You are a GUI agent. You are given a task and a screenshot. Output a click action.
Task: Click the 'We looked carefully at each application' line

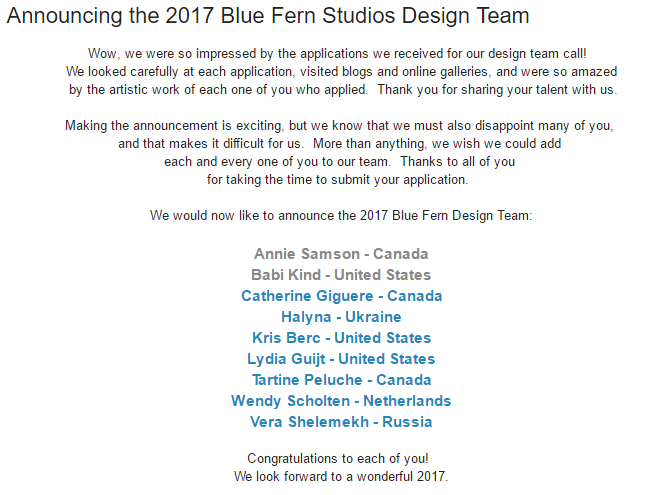(x=341, y=72)
